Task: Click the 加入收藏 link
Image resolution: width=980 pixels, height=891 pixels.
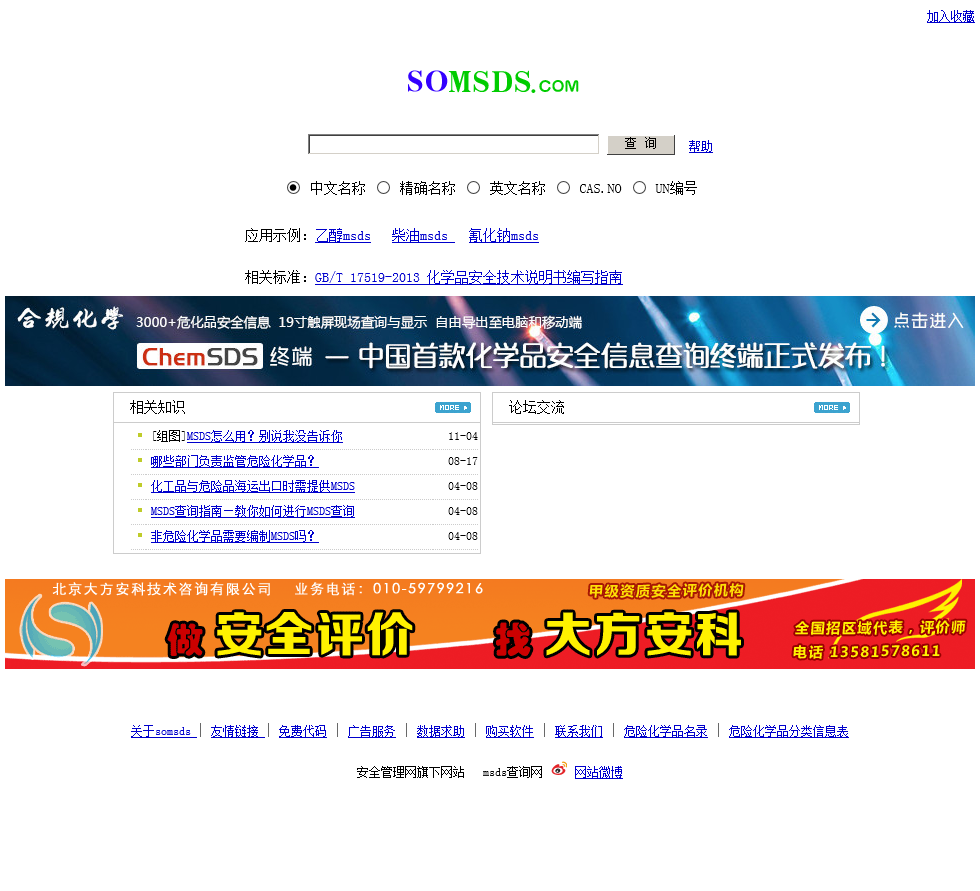Action: point(950,17)
